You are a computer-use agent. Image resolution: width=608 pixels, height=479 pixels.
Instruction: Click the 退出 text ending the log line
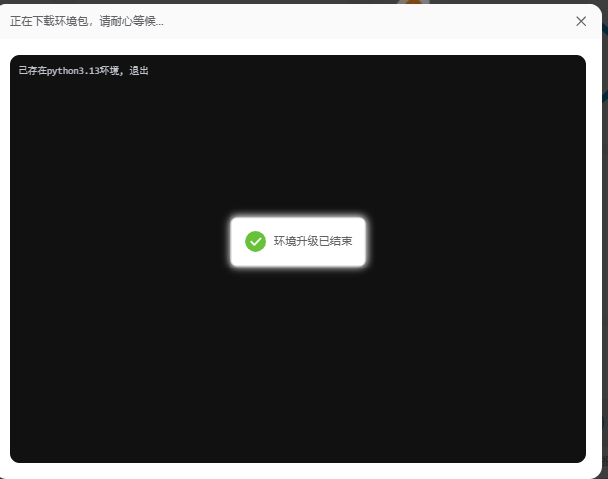pos(139,71)
